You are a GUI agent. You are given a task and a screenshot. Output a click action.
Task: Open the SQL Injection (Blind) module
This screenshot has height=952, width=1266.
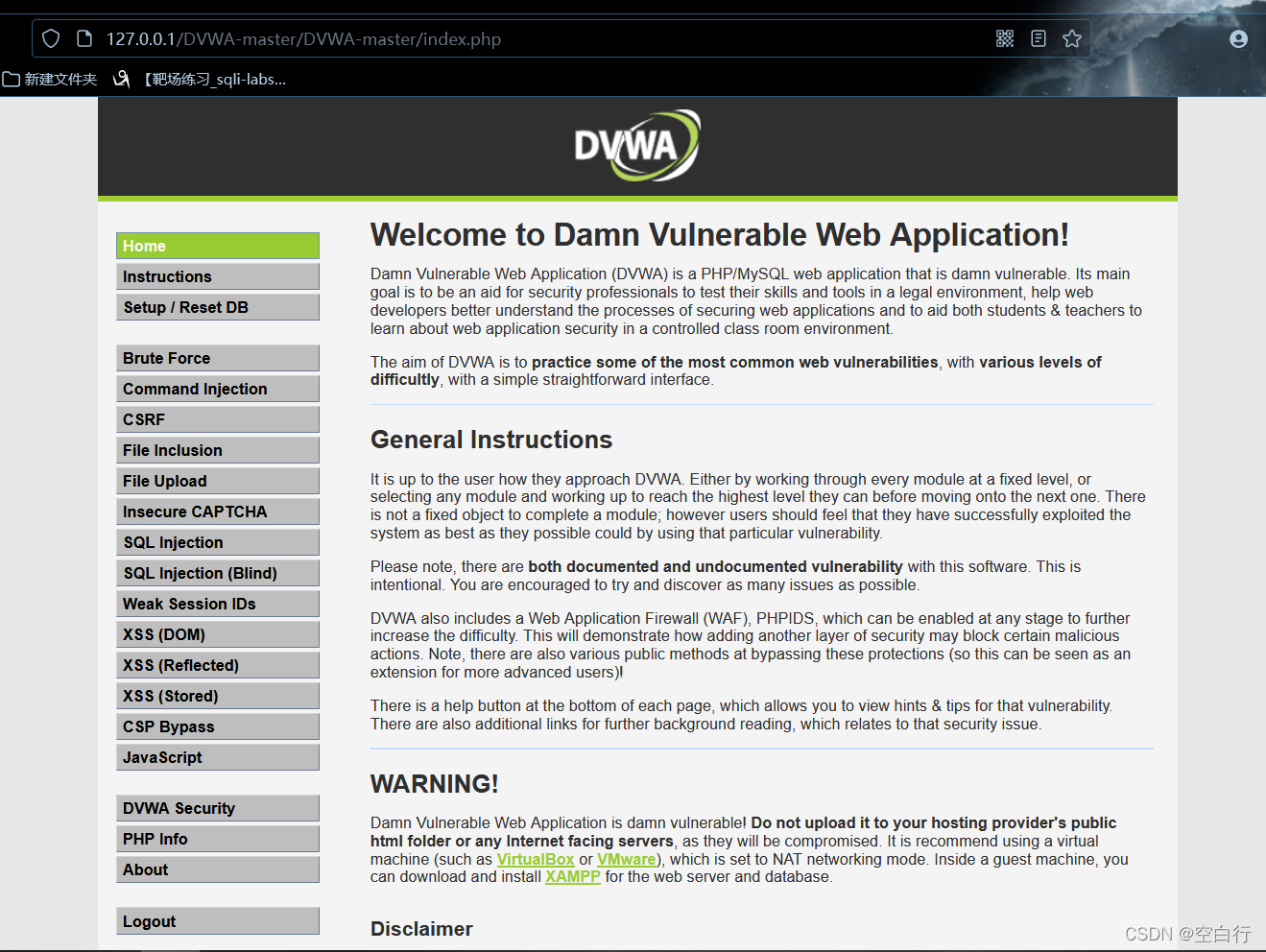click(218, 573)
